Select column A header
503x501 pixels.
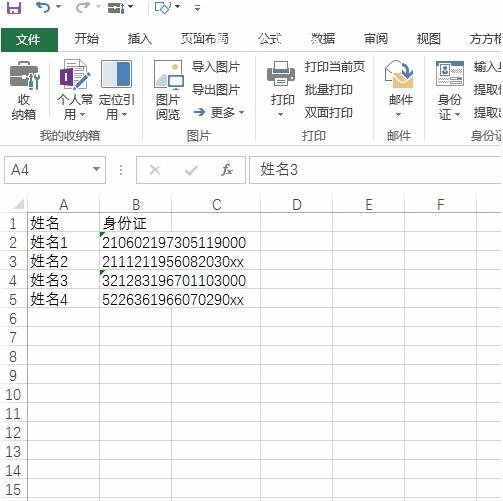point(63,204)
